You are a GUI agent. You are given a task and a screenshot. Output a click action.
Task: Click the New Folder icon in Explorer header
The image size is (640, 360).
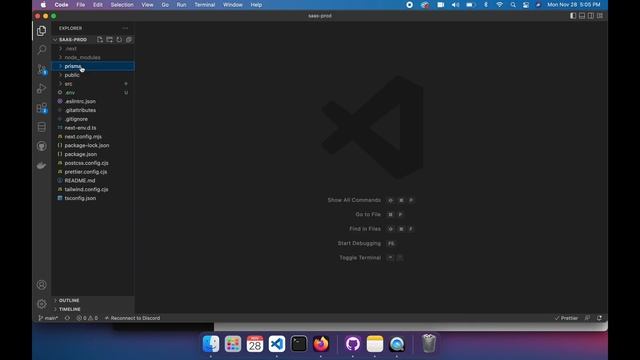[x=109, y=40]
